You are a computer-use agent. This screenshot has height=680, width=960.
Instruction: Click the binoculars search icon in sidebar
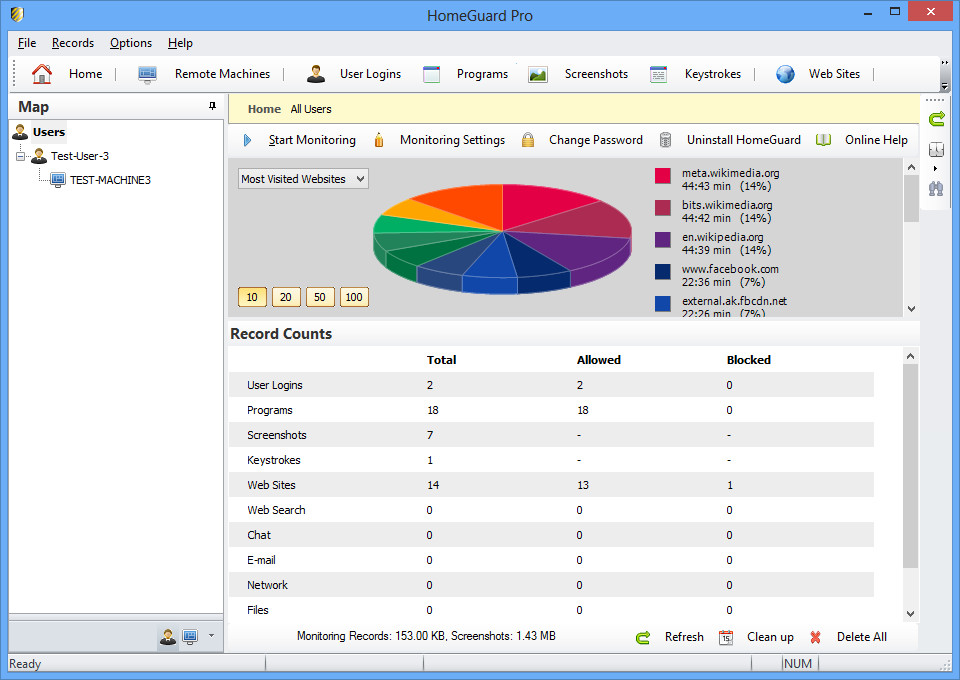[936, 189]
